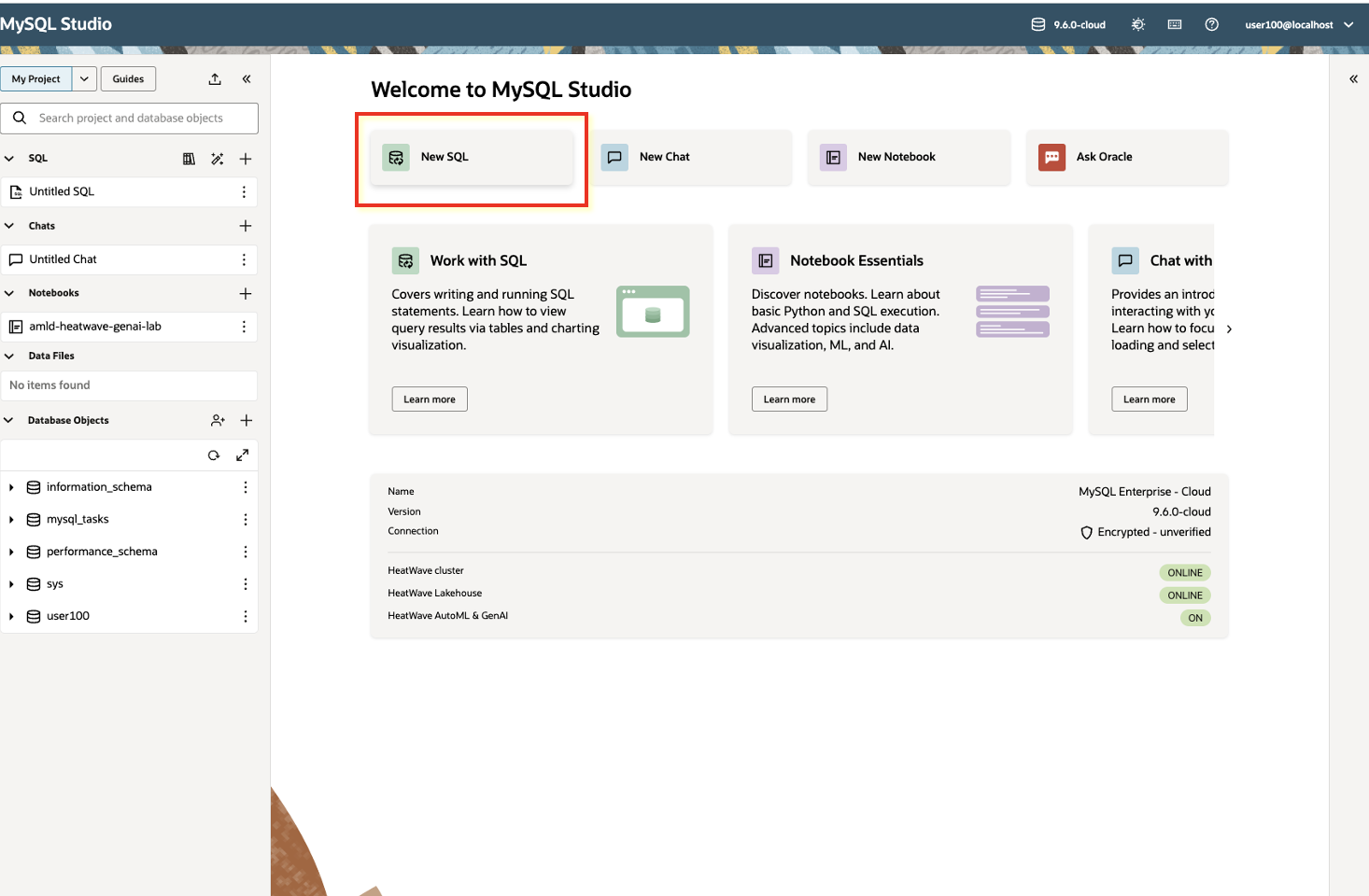The height and width of the screenshot is (896, 1369).
Task: Open the keyboard shortcuts icon in the header
Action: pyautogui.click(x=1175, y=25)
